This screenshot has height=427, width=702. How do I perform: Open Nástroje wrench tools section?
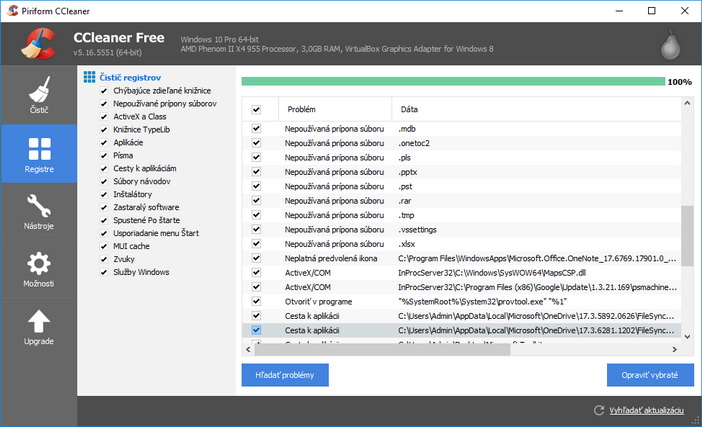38,212
